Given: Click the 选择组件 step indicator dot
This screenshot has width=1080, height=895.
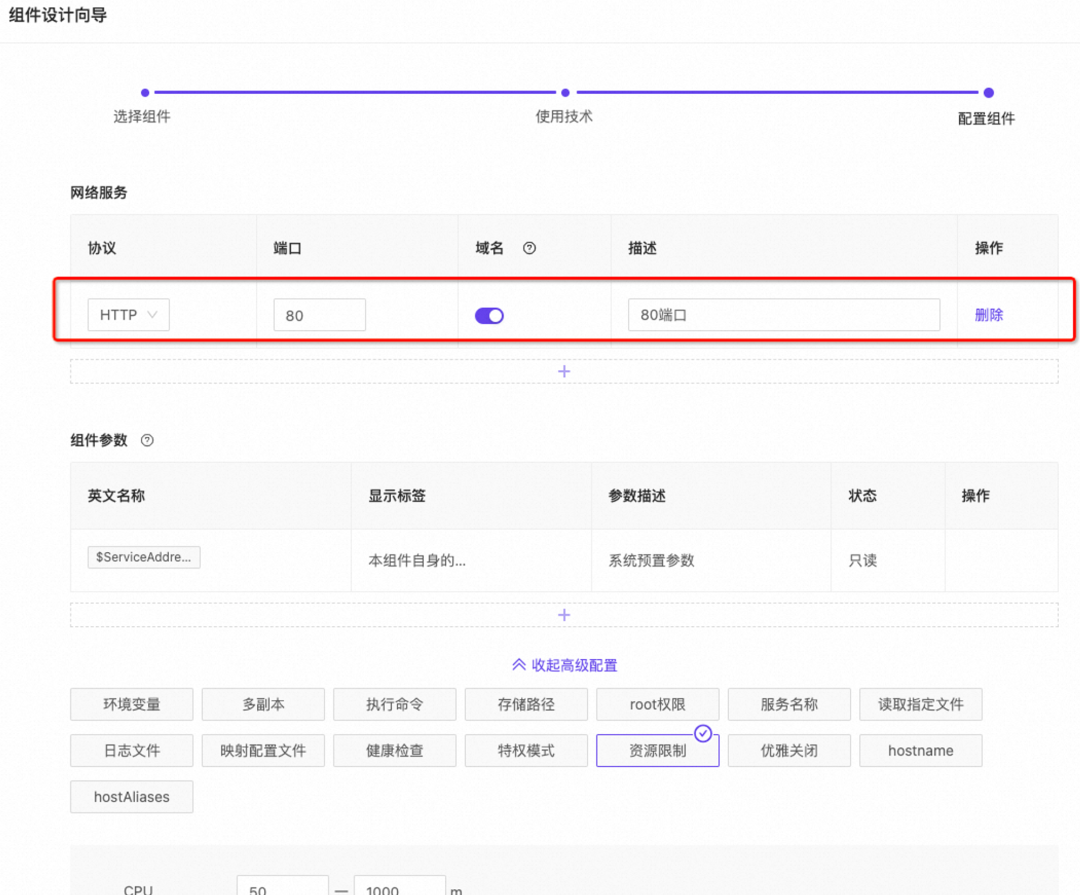Looking at the screenshot, I should (x=144, y=92).
